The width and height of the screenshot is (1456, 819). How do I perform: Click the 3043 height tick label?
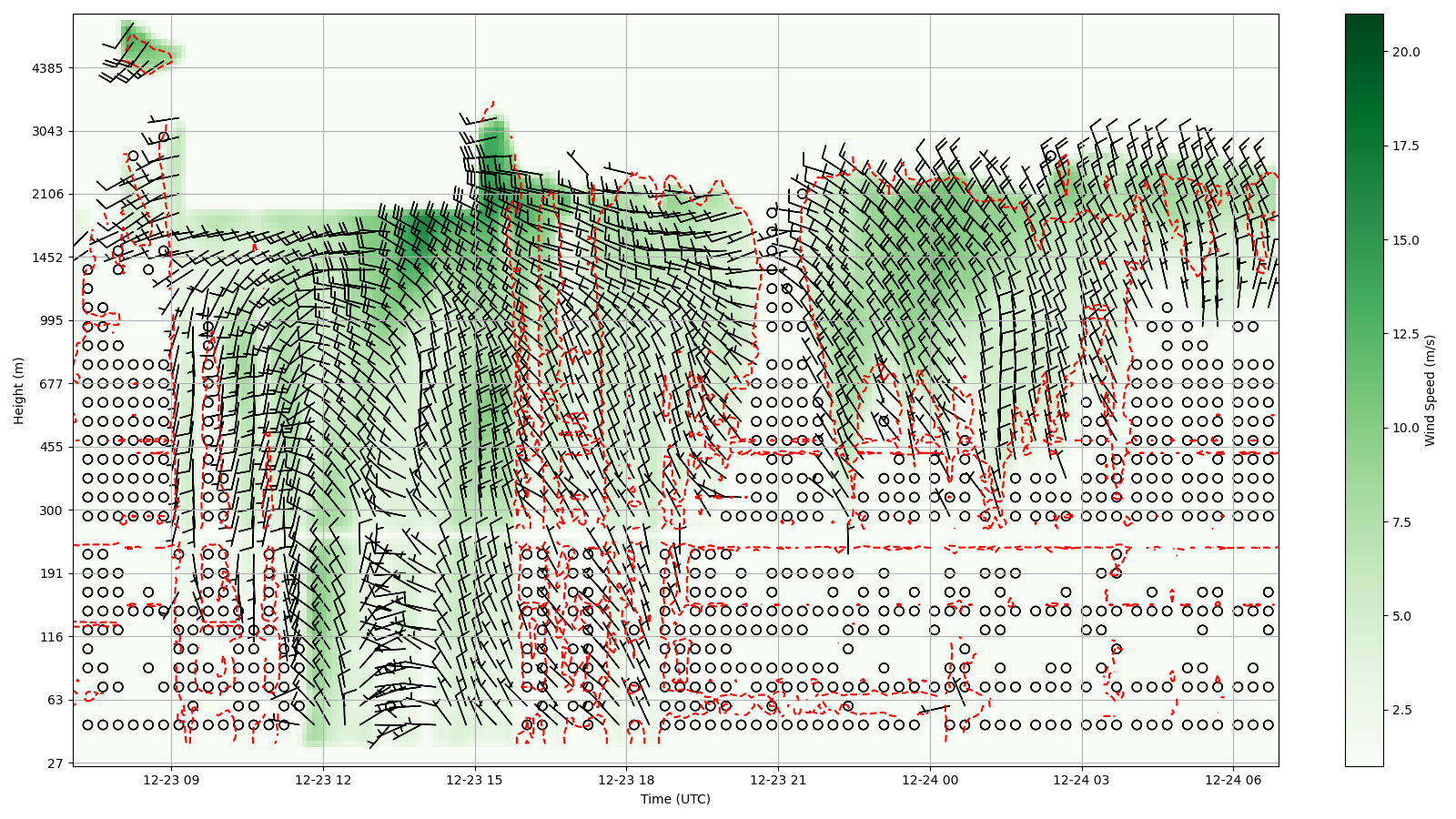[x=47, y=131]
